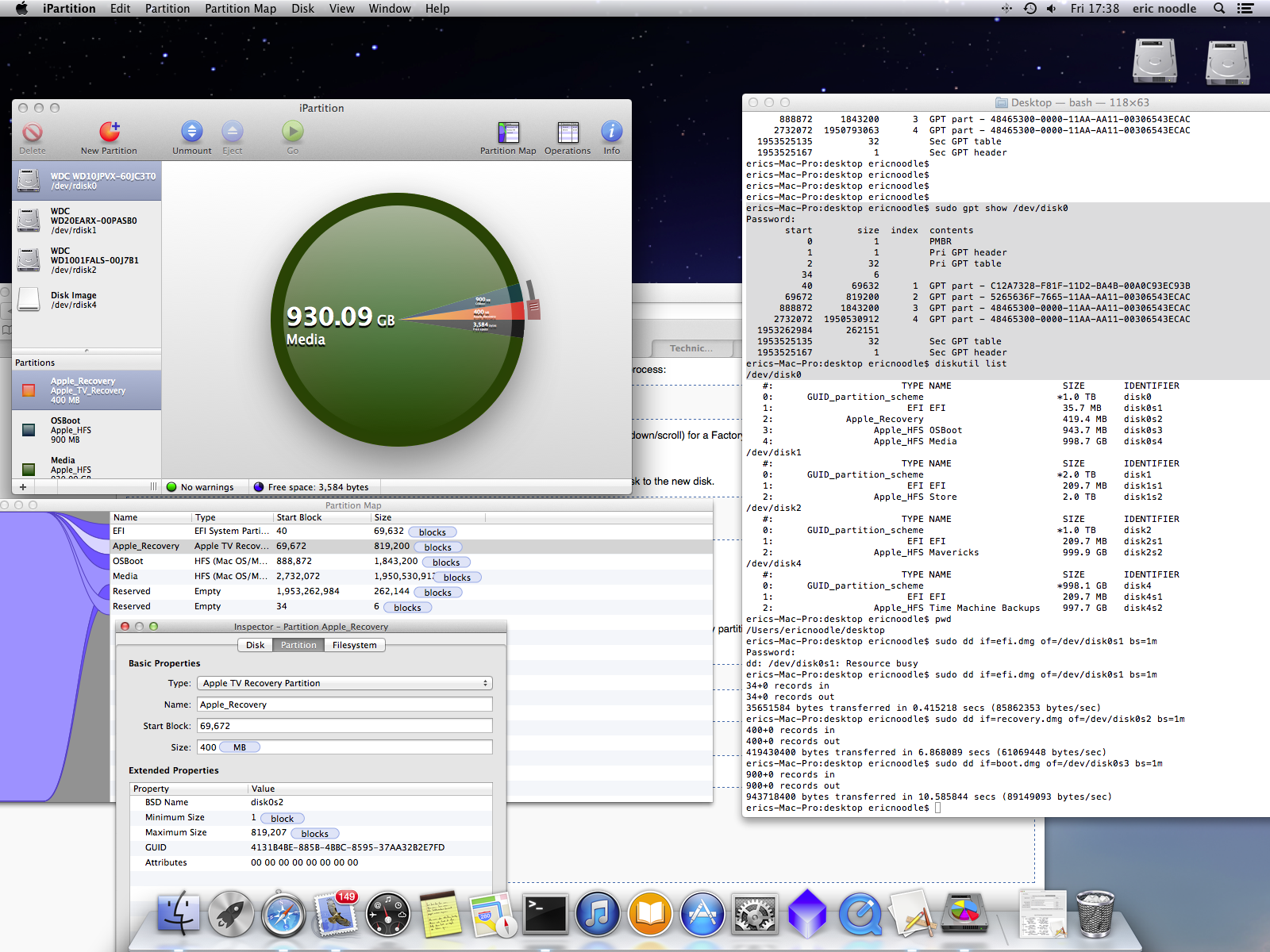Click the Name field containing Apple_Recovery
Screen dimensions: 1270x952
pyautogui.click(x=344, y=704)
